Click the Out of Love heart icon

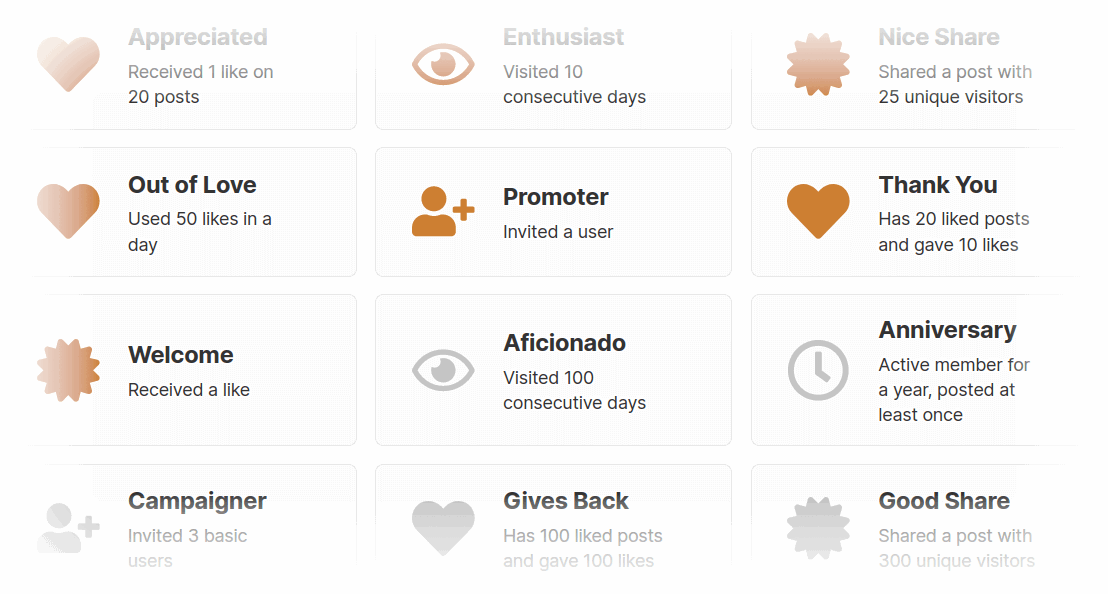click(68, 211)
